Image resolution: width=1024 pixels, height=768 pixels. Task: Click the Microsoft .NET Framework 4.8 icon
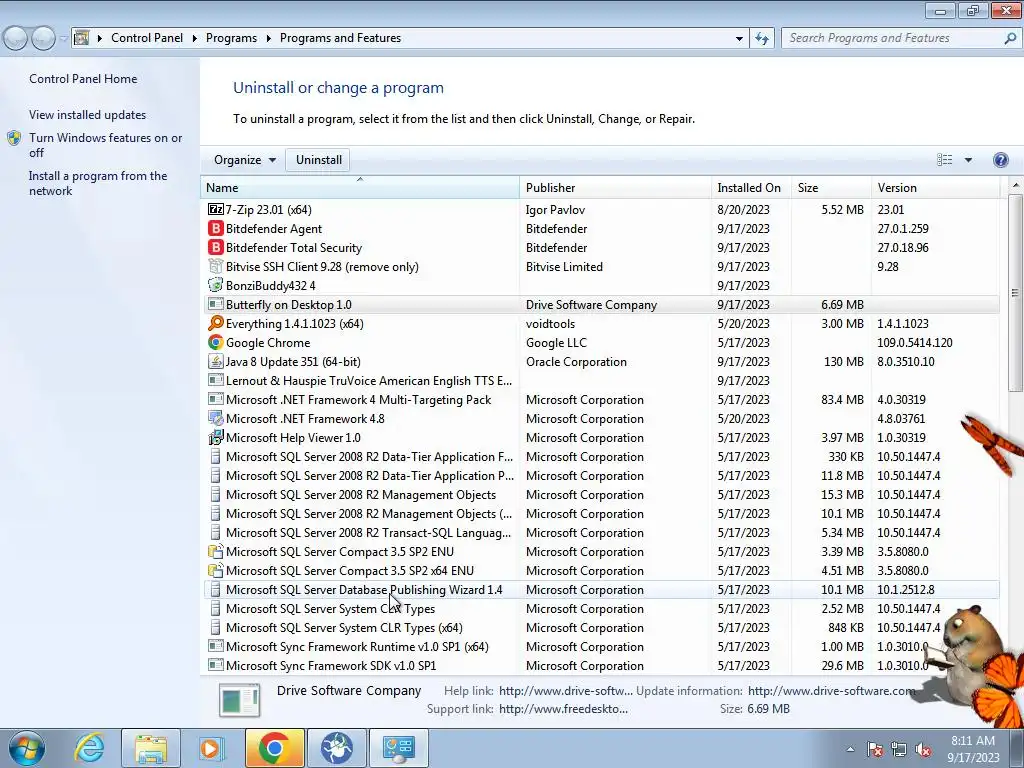pyautogui.click(x=216, y=419)
